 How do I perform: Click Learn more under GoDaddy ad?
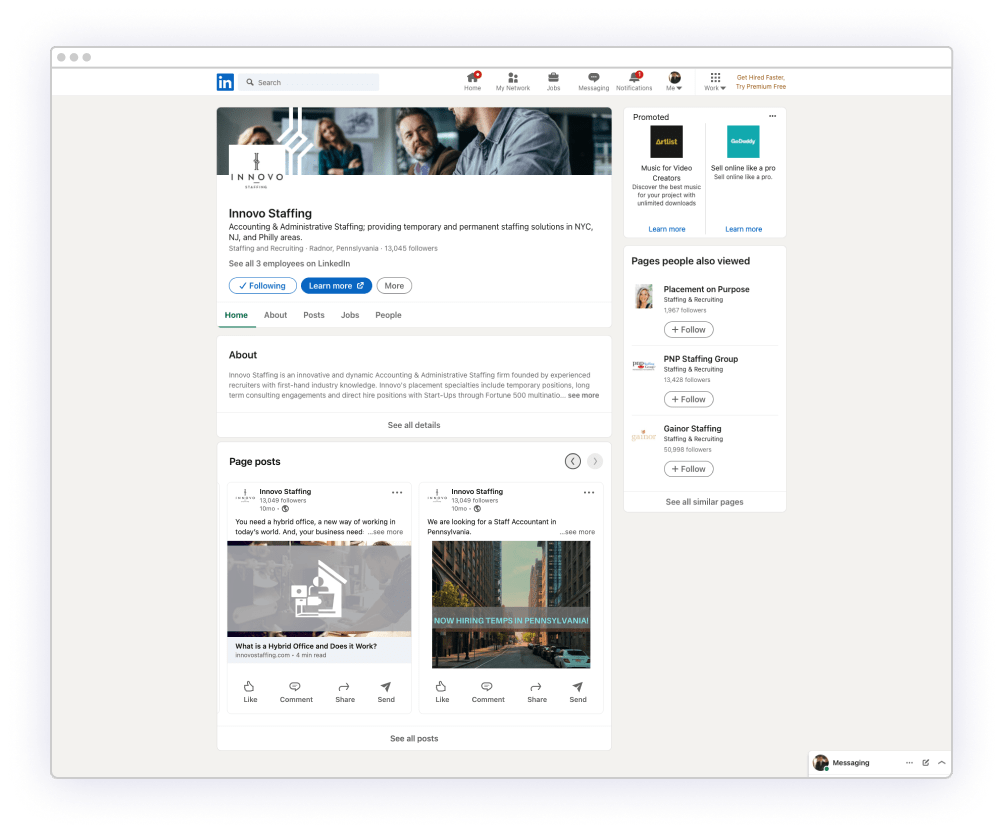point(743,229)
